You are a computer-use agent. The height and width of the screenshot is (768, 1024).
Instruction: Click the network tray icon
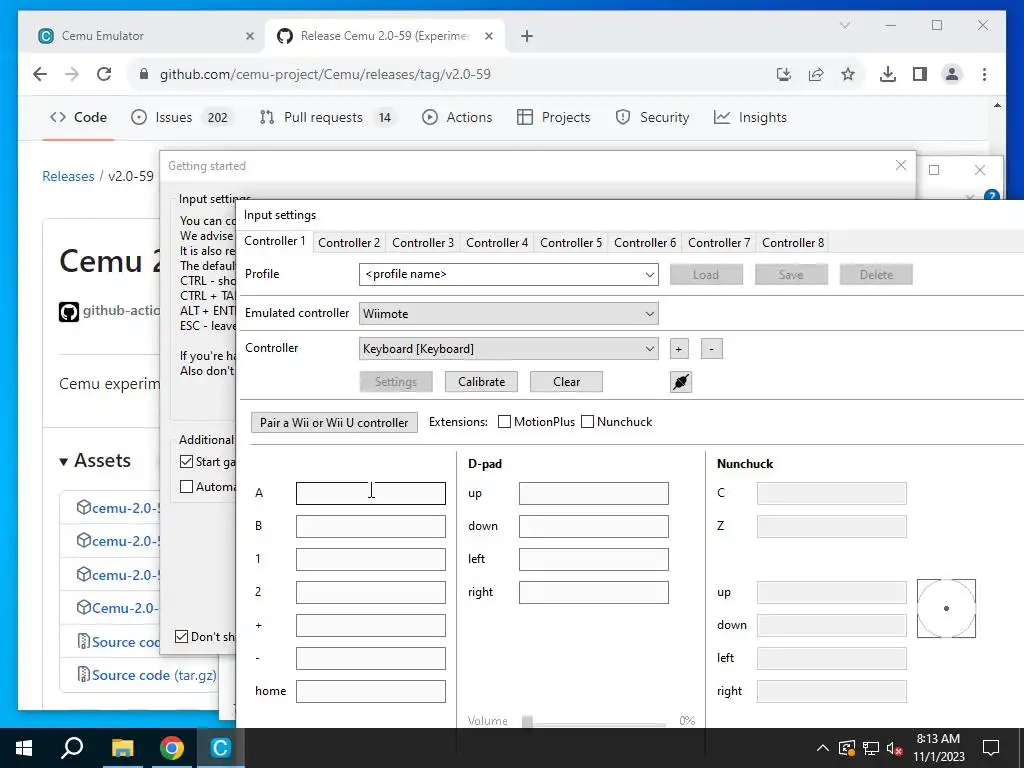[x=871, y=748]
